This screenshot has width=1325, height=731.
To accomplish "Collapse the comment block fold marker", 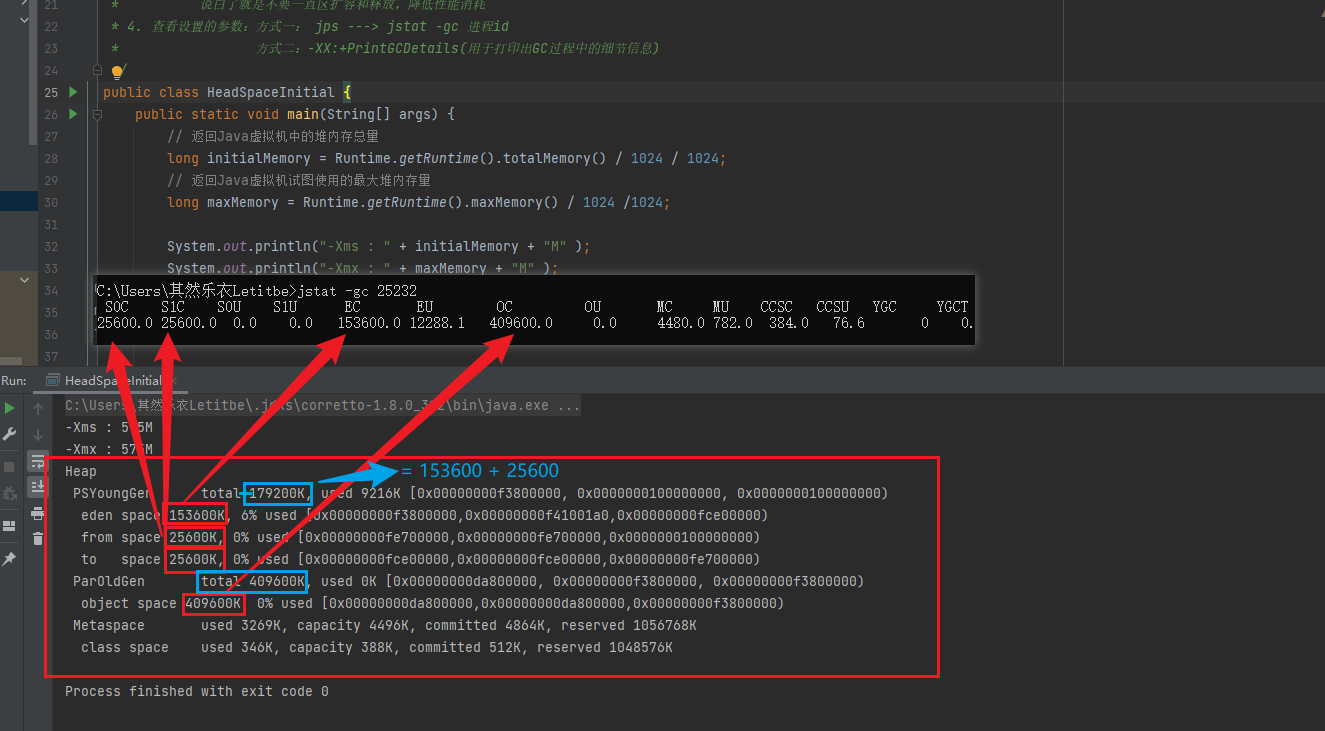I will (98, 70).
